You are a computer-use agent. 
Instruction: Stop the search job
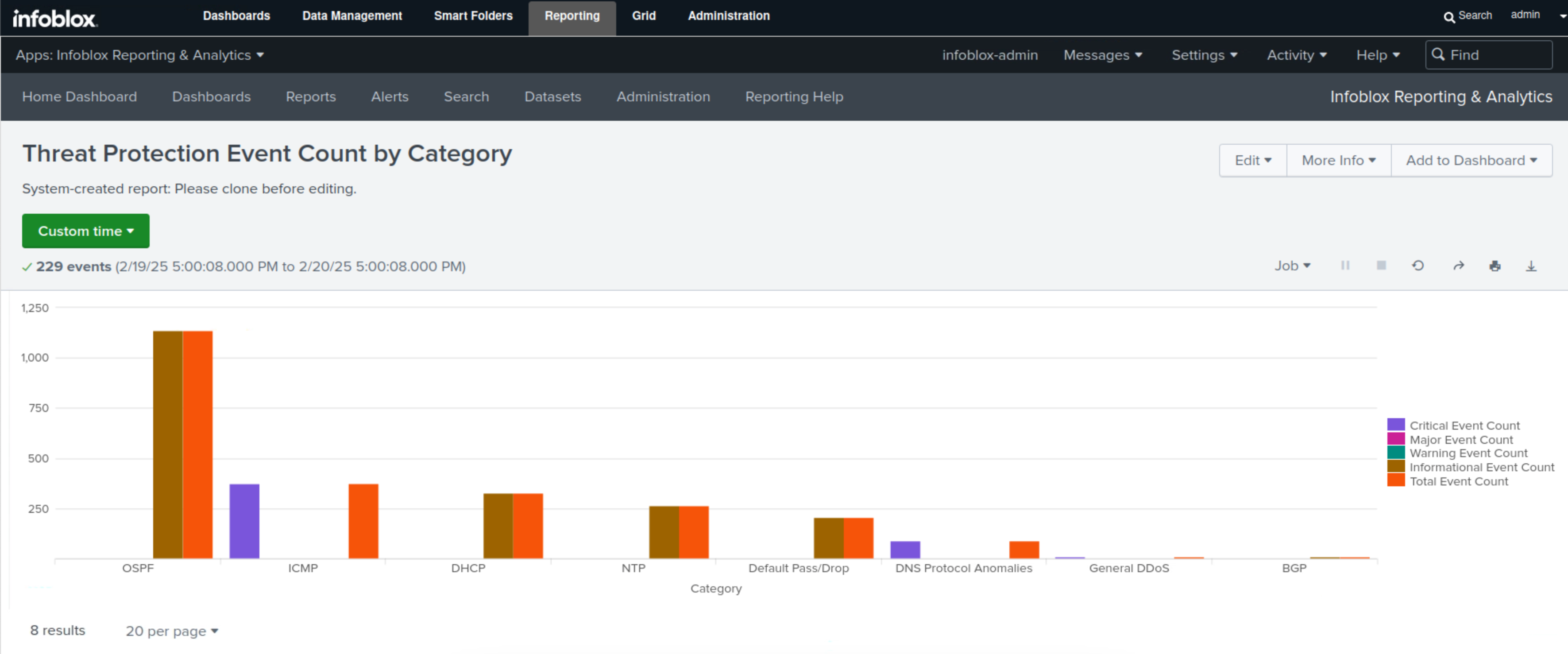pyautogui.click(x=1381, y=266)
